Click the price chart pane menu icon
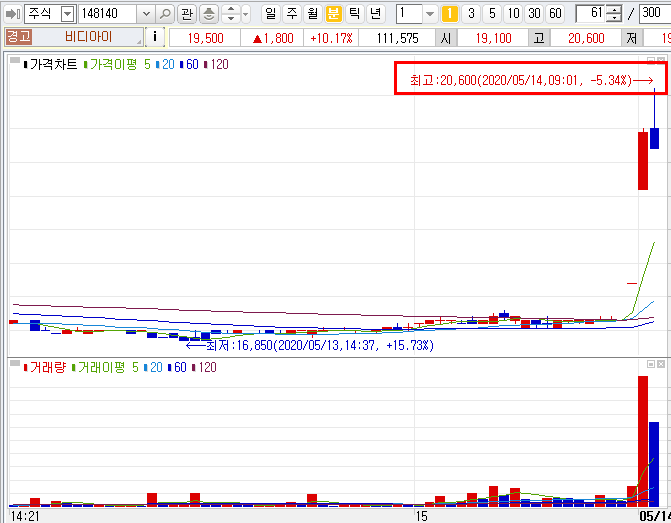This screenshot has width=671, height=523. point(15,61)
